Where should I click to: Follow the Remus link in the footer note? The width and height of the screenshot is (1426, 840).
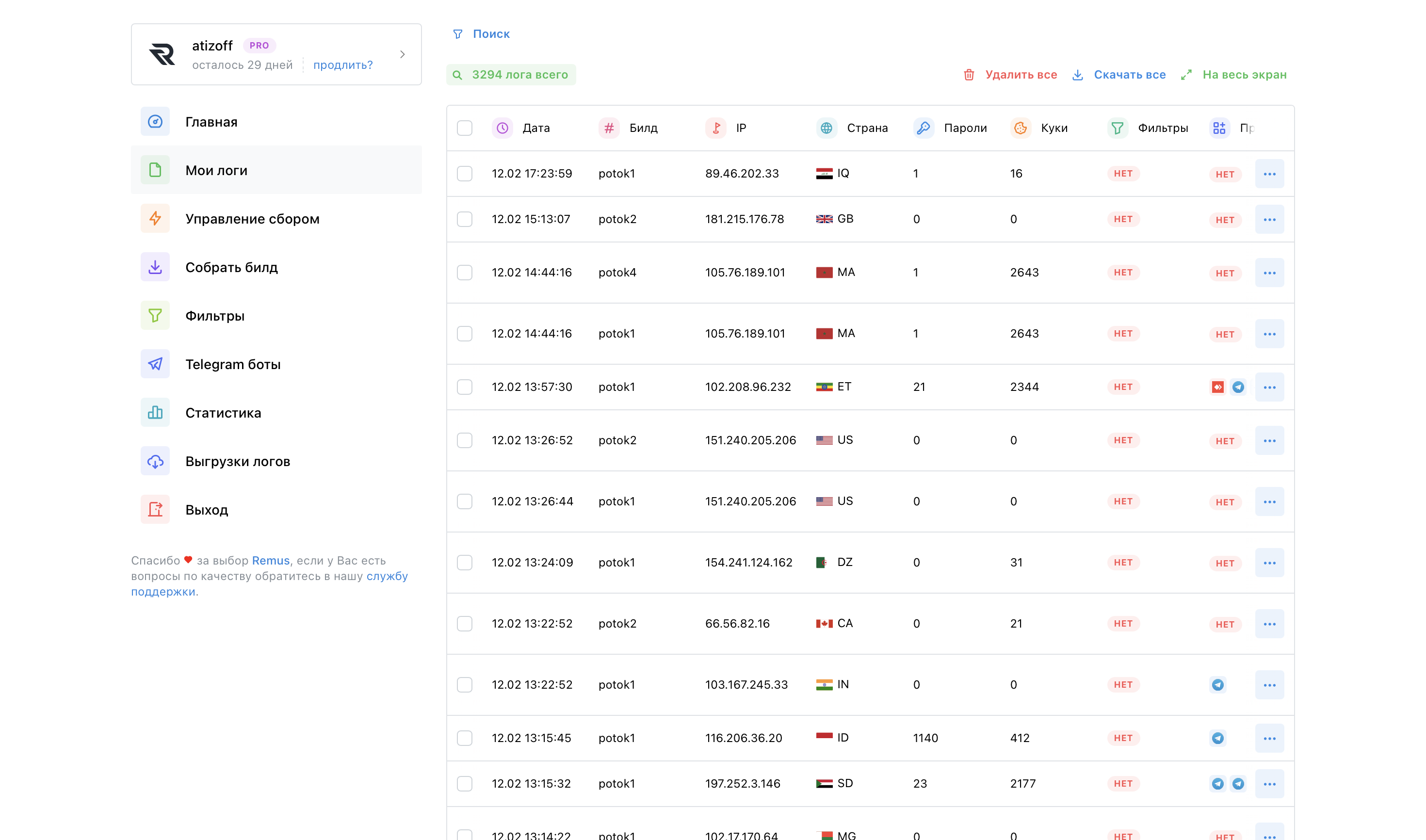271,560
